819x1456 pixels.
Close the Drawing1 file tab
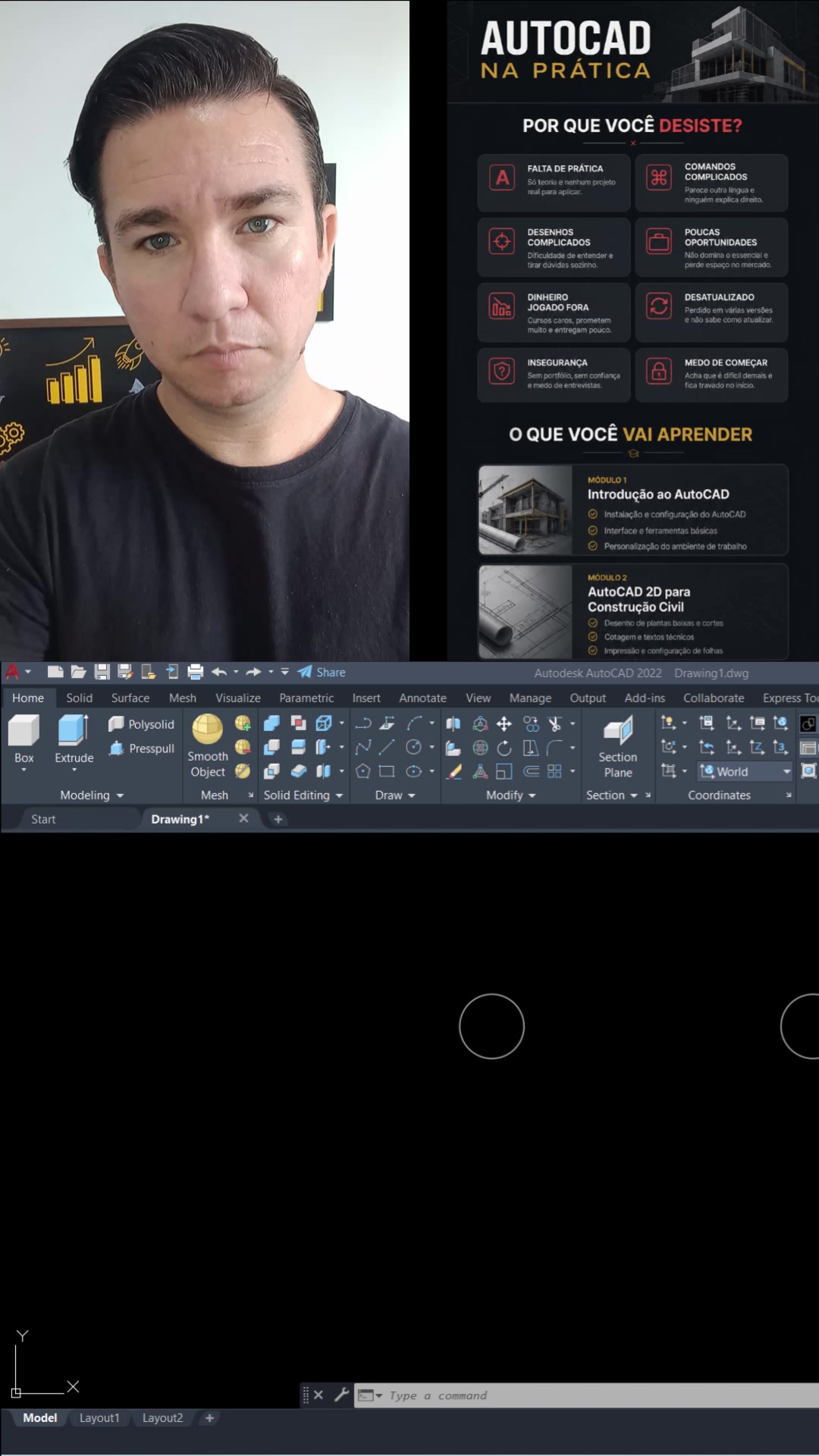243,818
